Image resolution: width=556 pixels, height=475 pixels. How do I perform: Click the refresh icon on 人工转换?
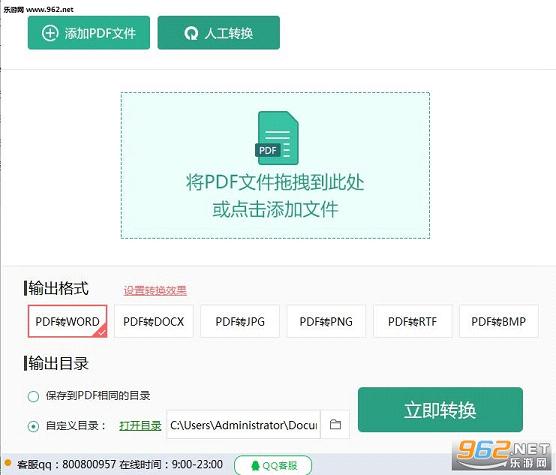(x=191, y=34)
